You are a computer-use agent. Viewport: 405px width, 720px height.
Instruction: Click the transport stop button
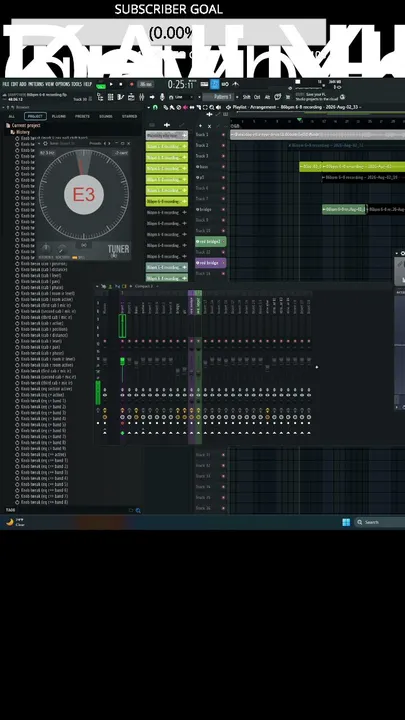click(x=121, y=84)
